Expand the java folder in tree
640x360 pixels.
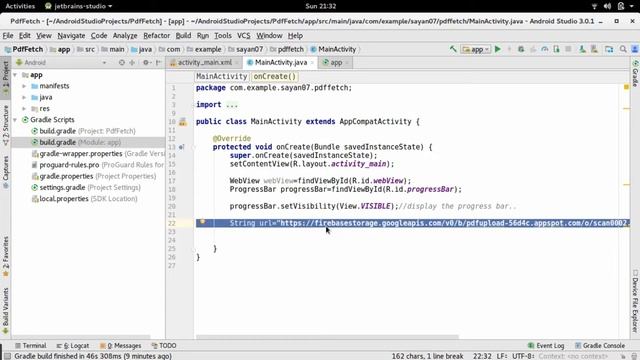click(x=24, y=98)
